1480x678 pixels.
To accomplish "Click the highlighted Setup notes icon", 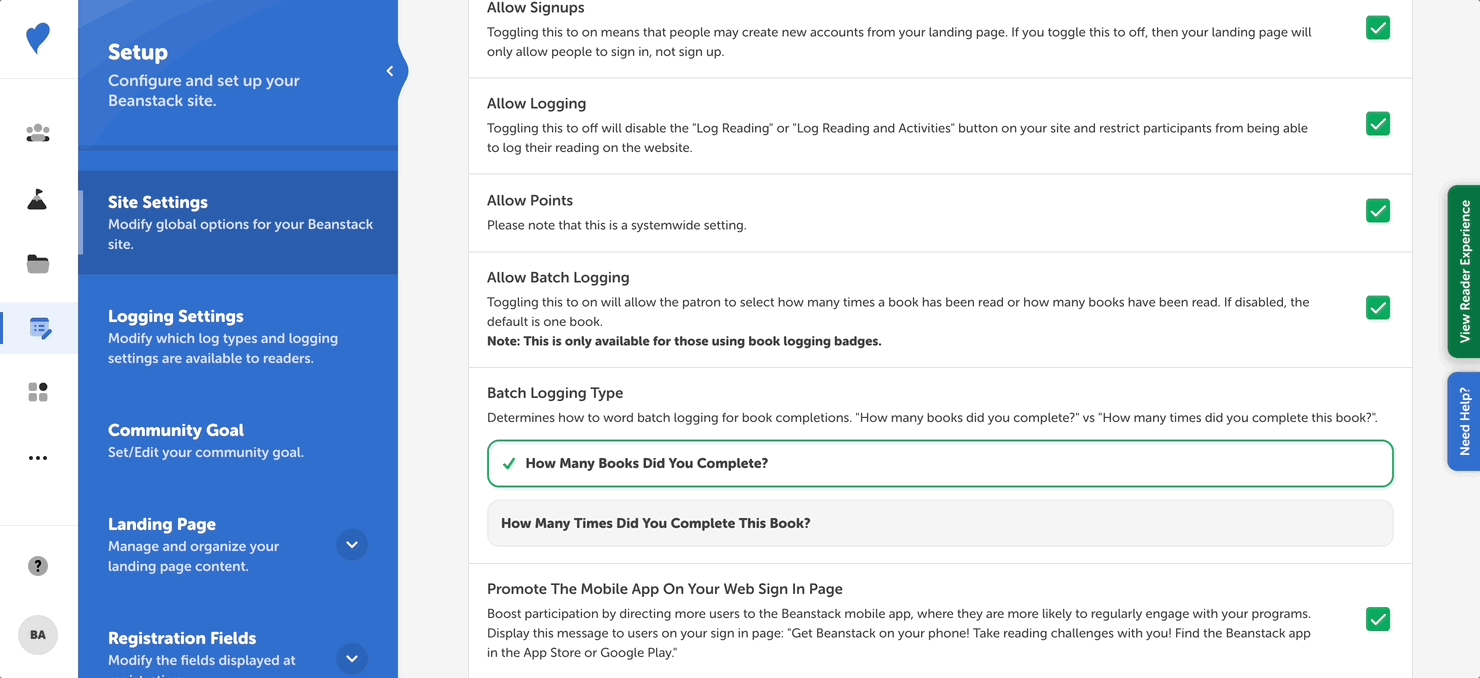I will tap(38, 328).
